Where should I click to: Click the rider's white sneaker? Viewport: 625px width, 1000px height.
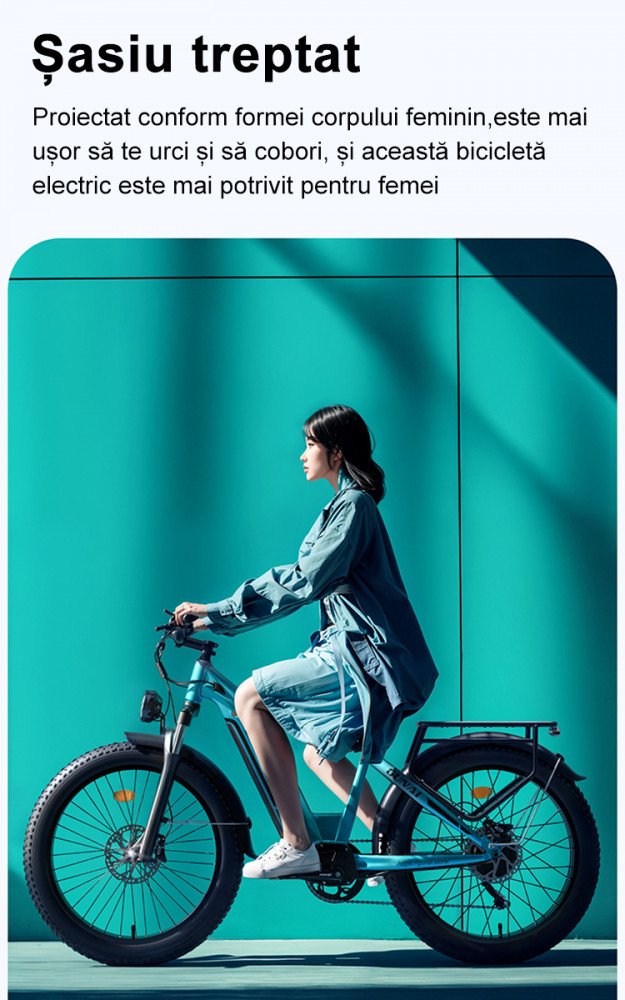click(x=281, y=858)
